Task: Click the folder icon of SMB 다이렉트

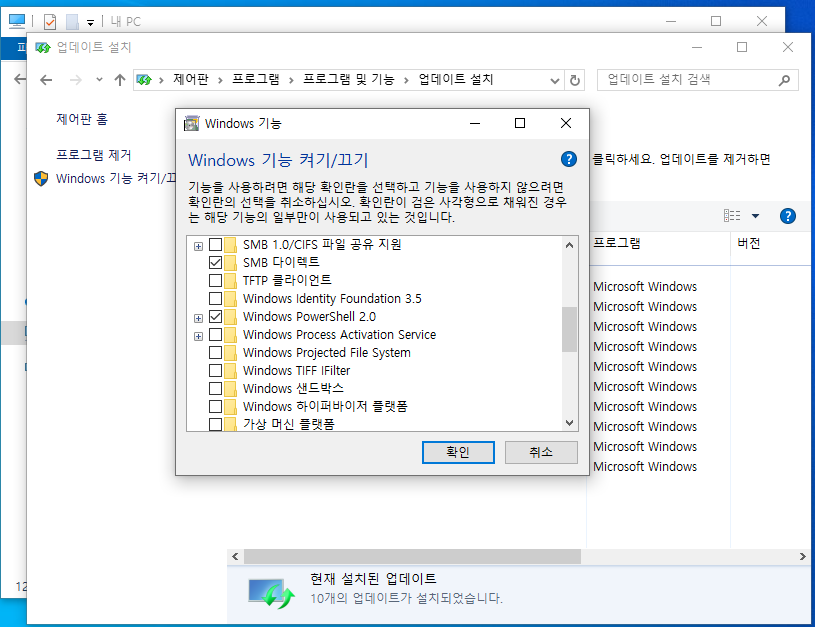Action: coord(231,263)
